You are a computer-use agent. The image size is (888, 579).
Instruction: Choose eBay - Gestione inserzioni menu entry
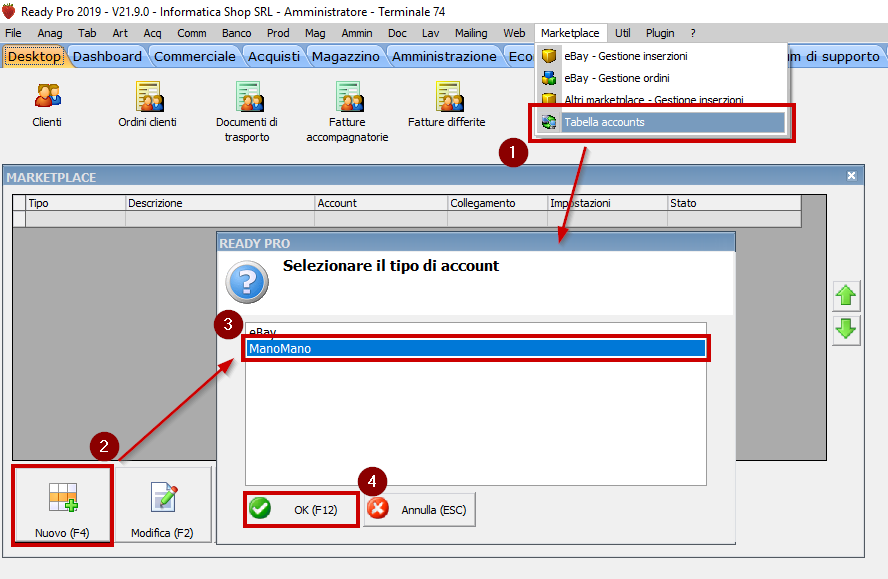pos(660,56)
